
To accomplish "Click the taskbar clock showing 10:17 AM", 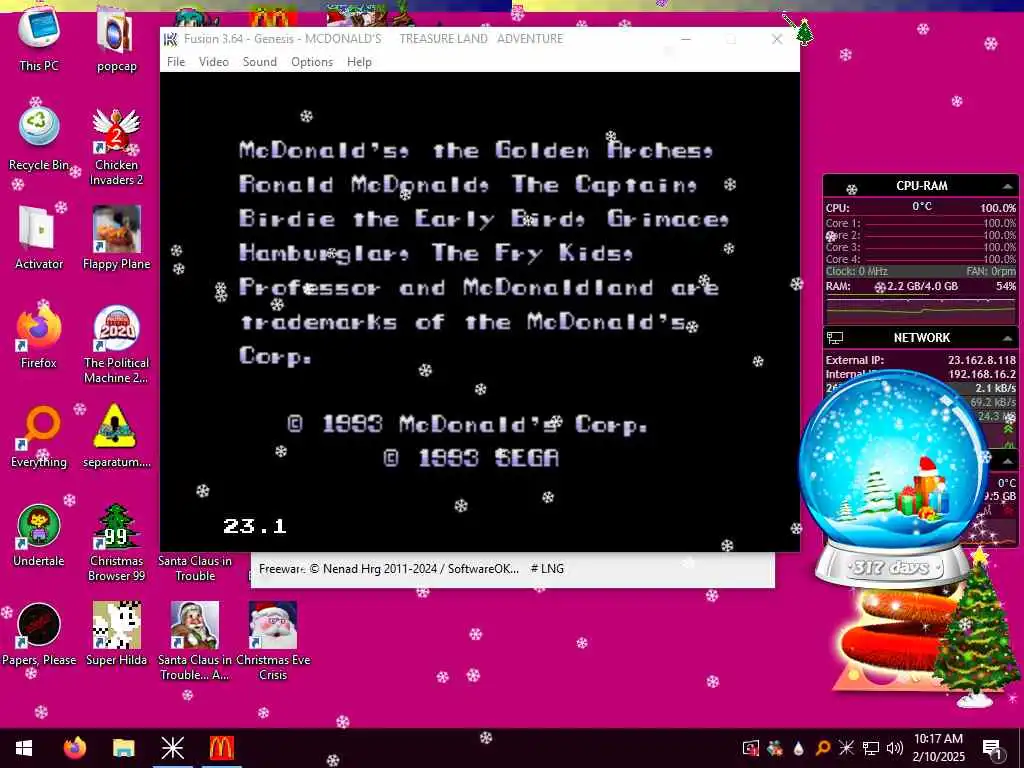I will point(938,748).
